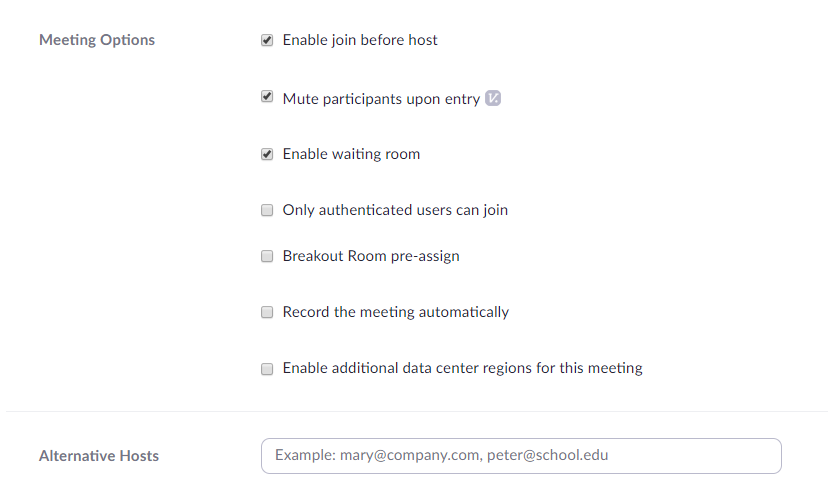Disable the Enable waiting room checkbox
The height and width of the screenshot is (494, 828).
coord(267,154)
